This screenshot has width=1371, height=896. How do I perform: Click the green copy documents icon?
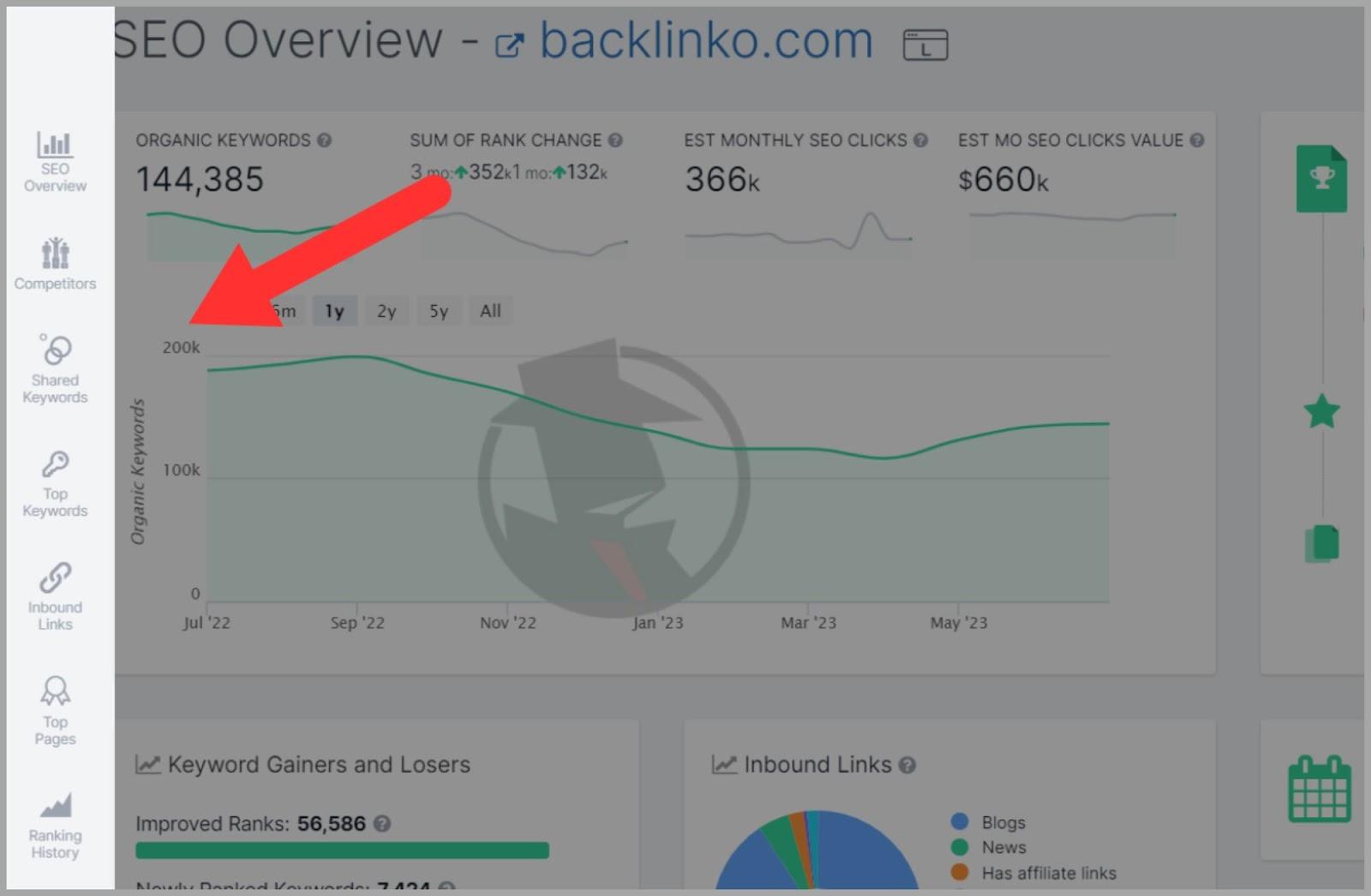[1322, 543]
